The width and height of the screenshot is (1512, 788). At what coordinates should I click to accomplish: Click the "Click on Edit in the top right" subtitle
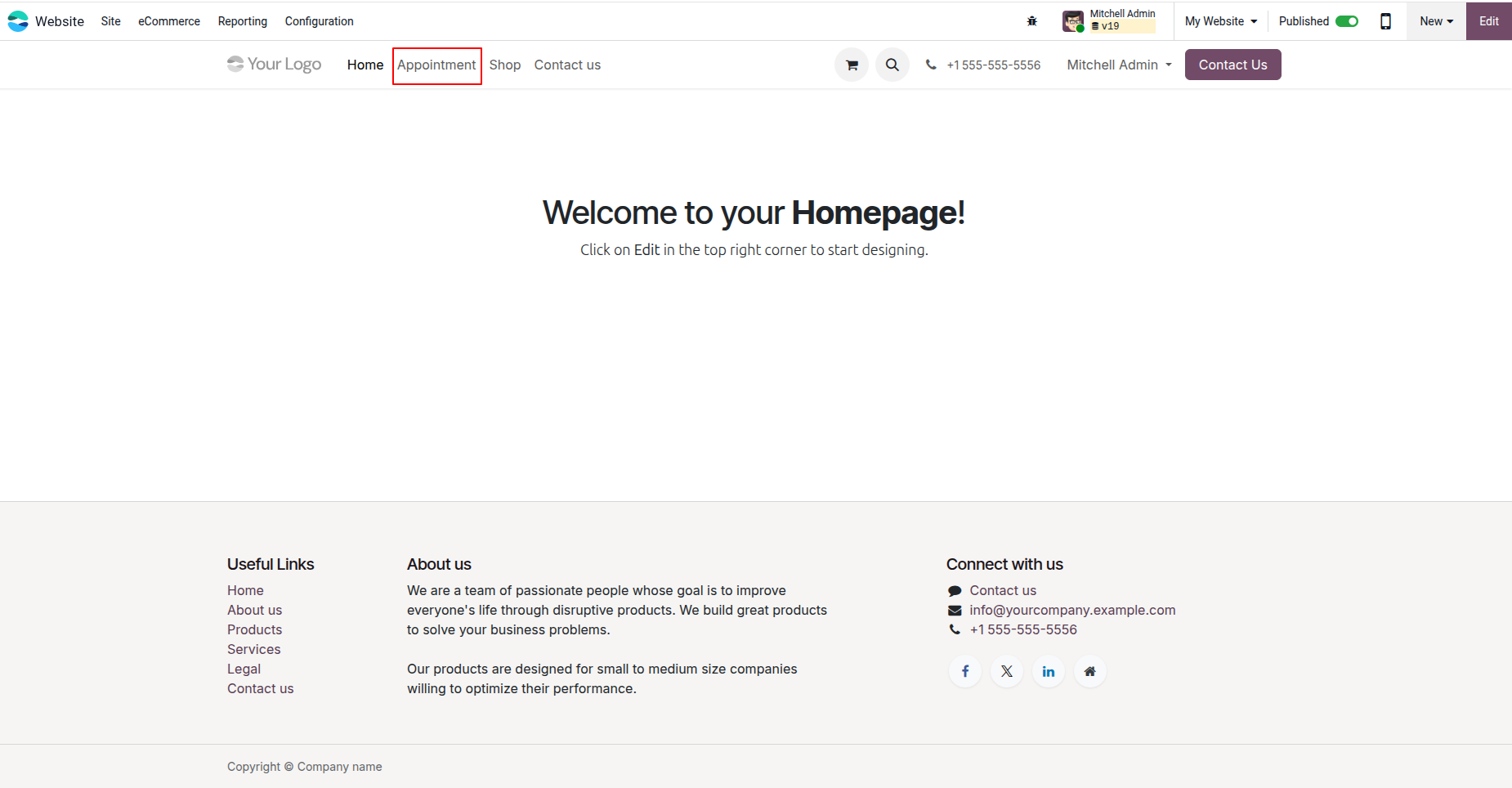tap(754, 249)
